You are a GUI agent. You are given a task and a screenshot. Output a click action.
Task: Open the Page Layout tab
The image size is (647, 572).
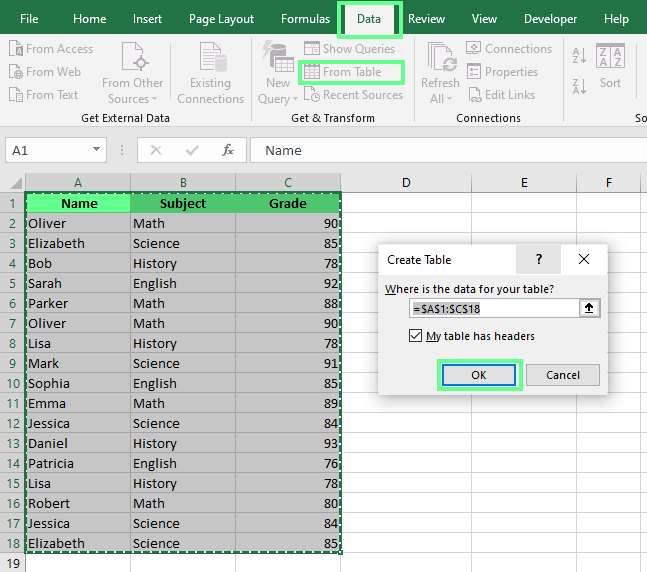[x=221, y=19]
